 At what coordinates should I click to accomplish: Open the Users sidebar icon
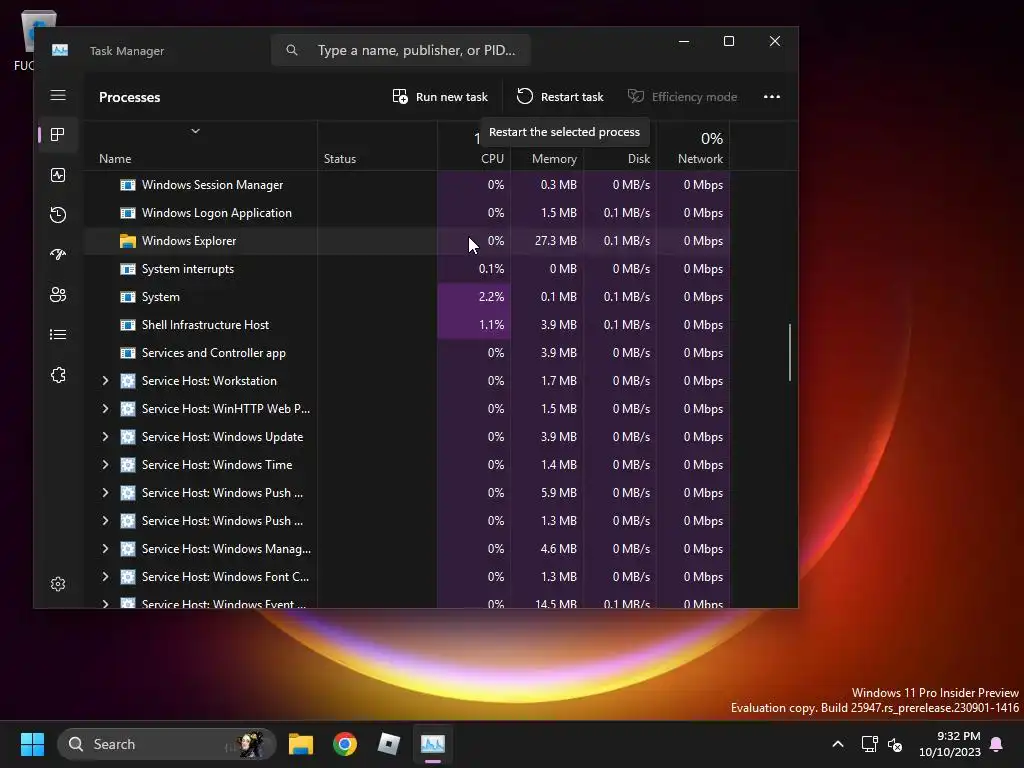pos(58,295)
